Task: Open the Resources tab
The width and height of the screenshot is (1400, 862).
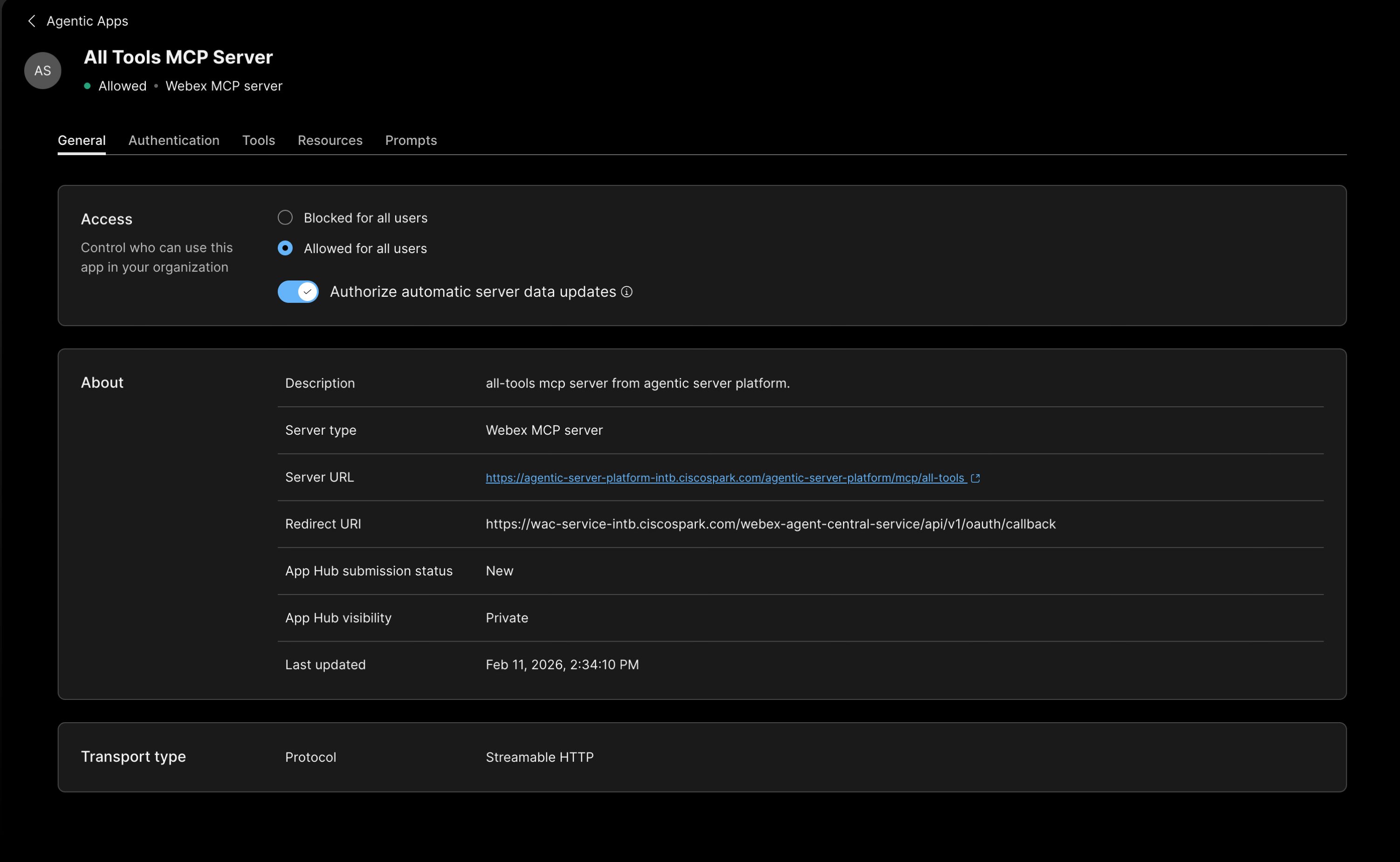Action: 330,140
